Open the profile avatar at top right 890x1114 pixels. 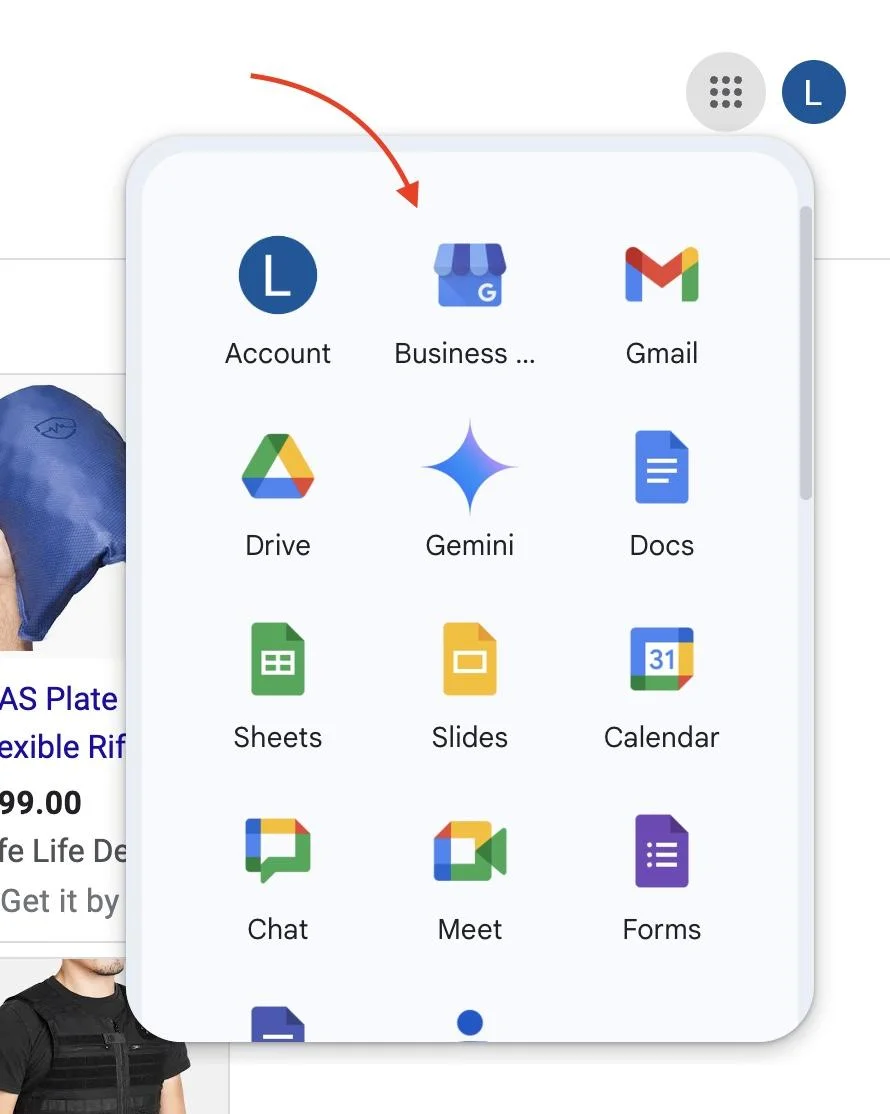point(813,92)
